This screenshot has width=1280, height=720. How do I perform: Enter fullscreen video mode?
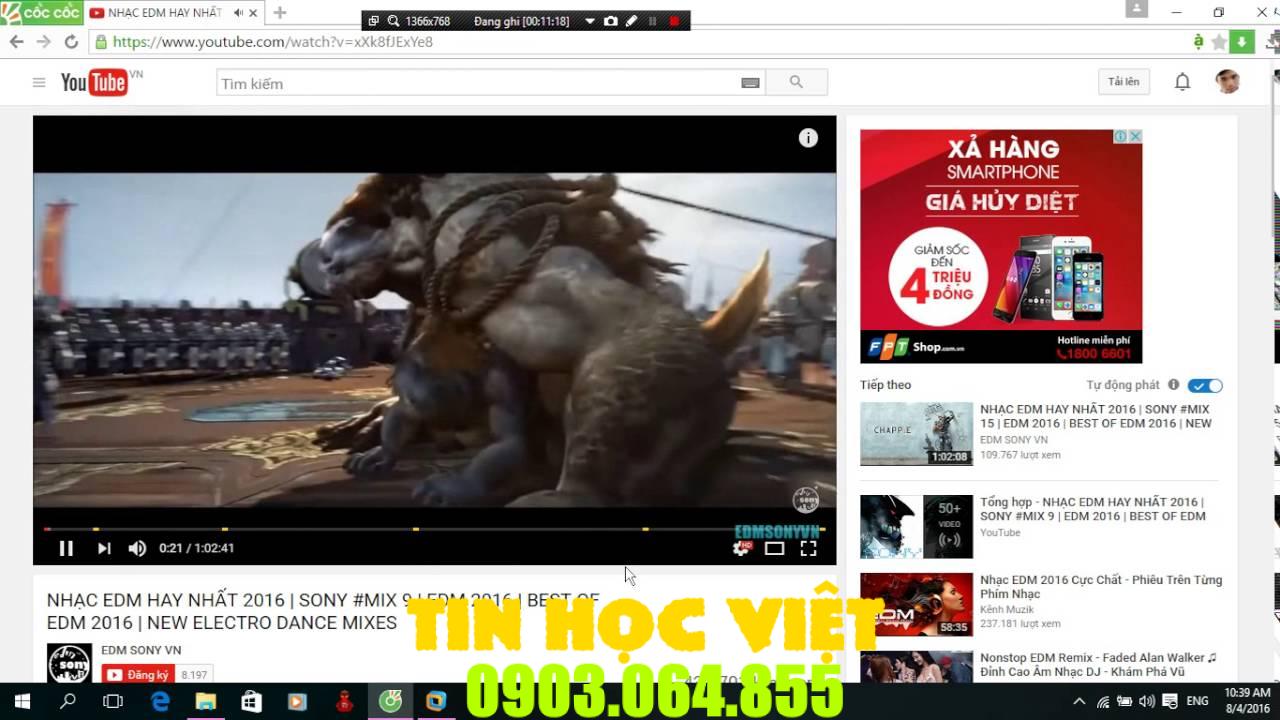pos(808,548)
